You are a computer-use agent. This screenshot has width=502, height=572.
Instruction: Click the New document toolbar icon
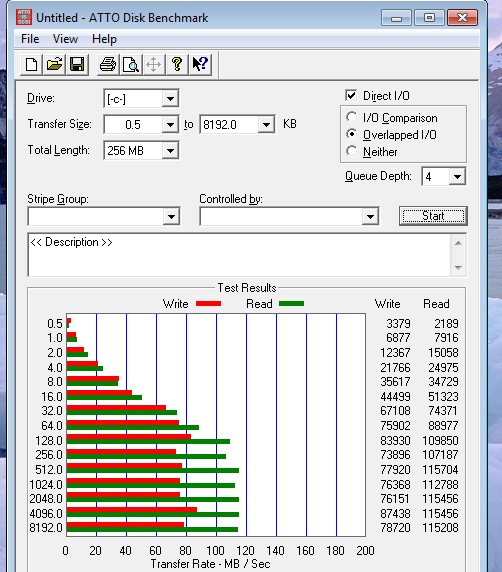pos(31,65)
